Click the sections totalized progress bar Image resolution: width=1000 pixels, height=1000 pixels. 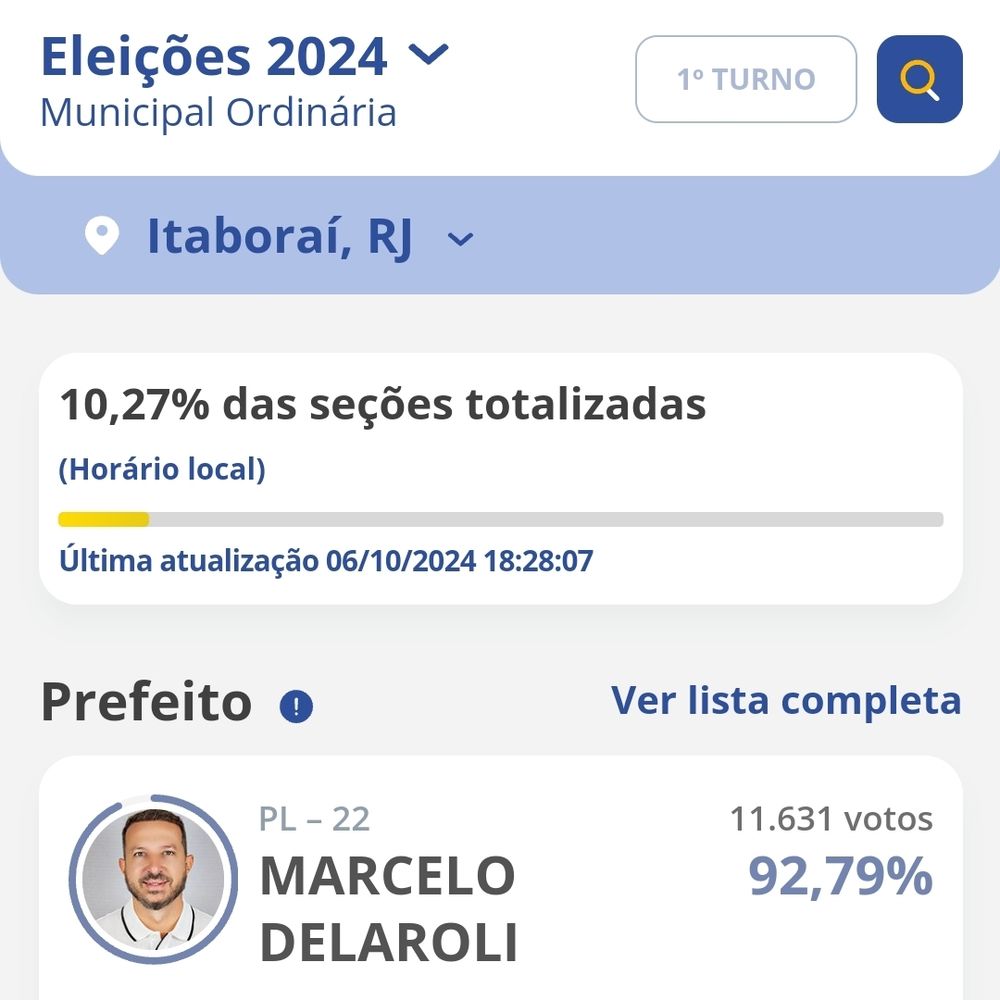coord(501,519)
